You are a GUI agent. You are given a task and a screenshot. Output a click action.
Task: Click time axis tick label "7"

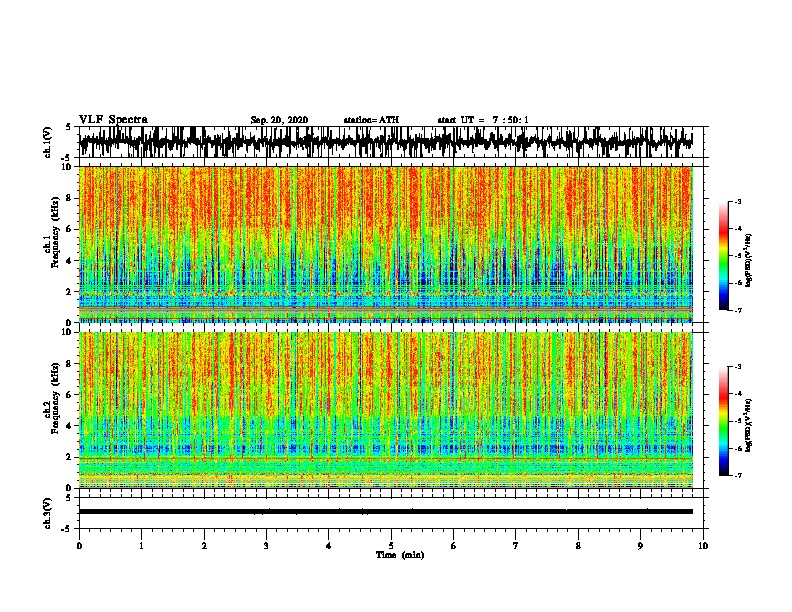(x=516, y=546)
